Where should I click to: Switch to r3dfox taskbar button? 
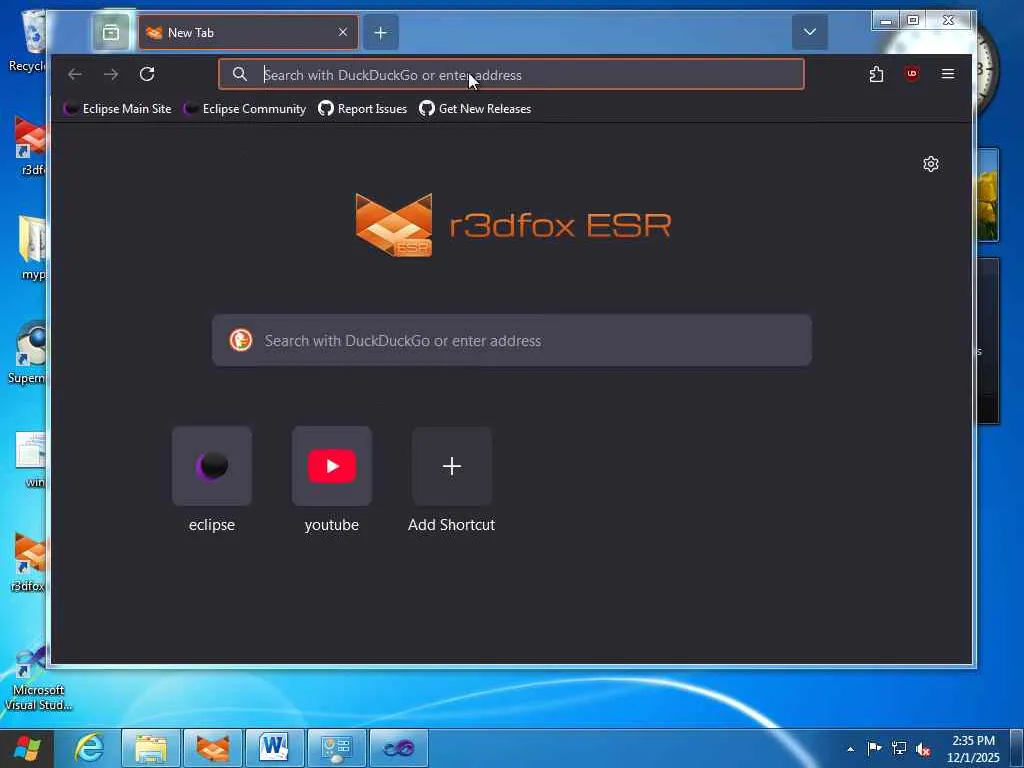coord(213,748)
